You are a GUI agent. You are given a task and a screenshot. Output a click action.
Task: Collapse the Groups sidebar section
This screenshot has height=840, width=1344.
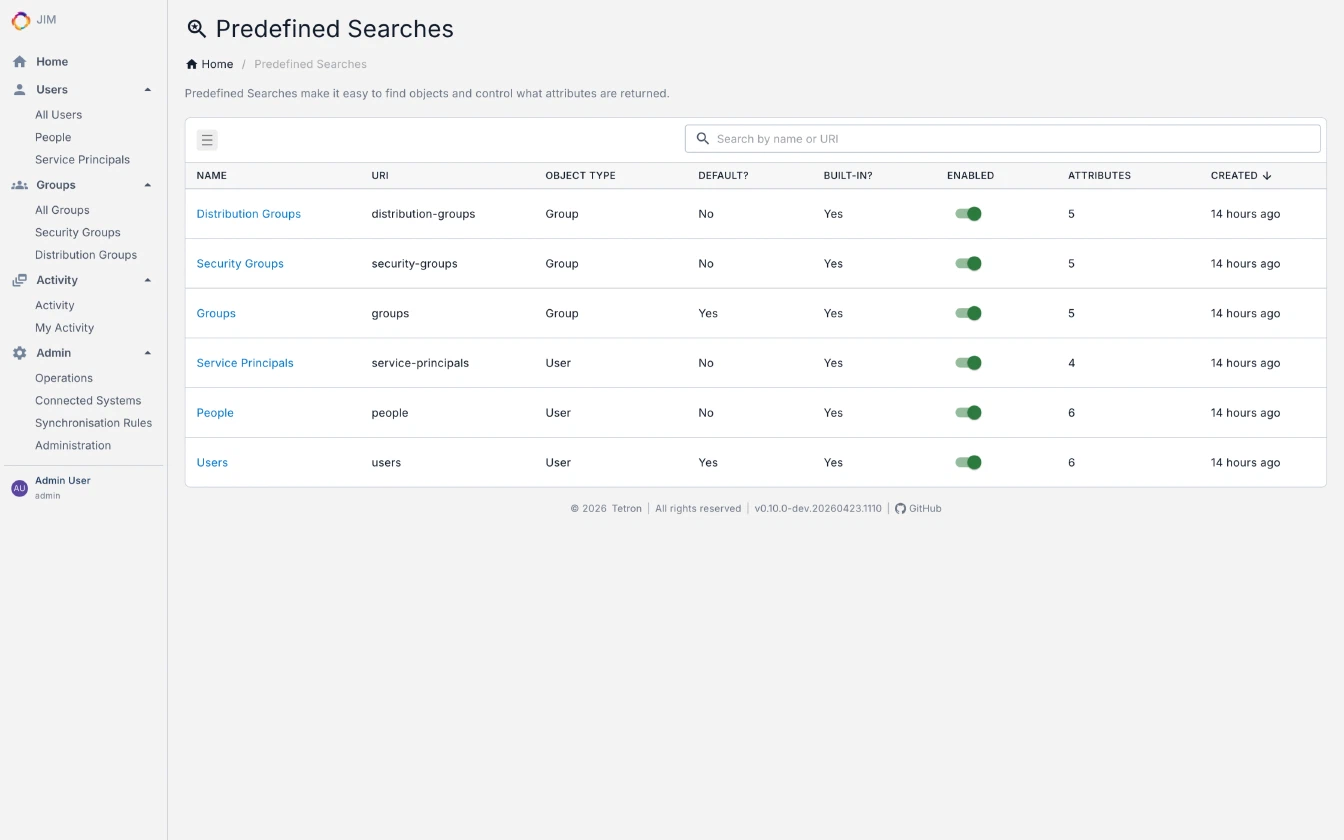(x=148, y=185)
